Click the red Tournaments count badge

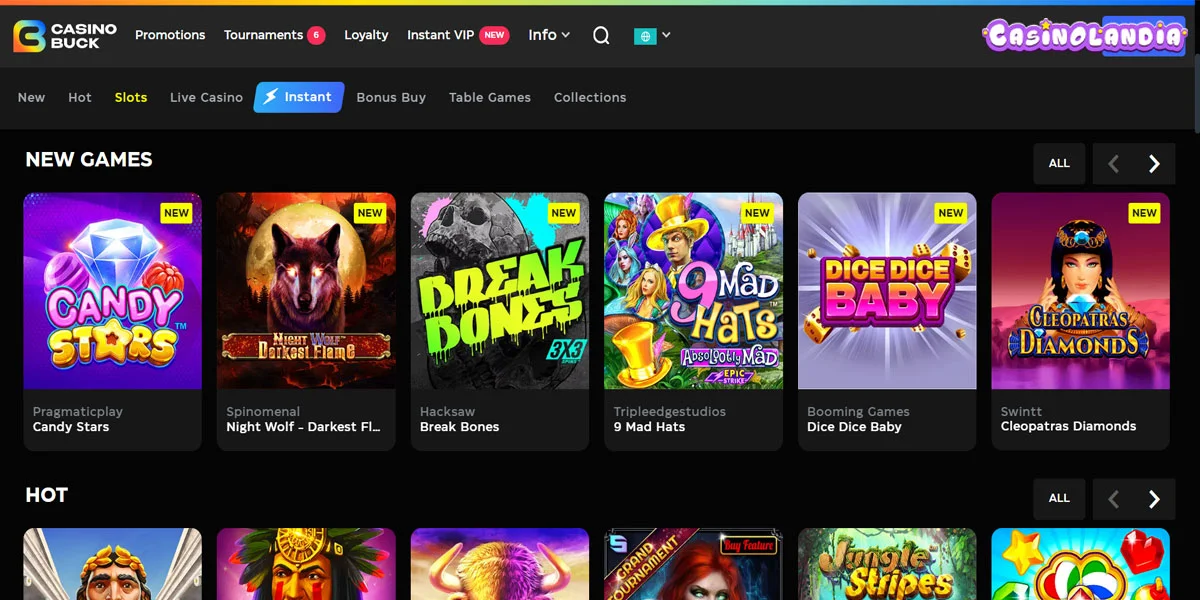(316, 35)
